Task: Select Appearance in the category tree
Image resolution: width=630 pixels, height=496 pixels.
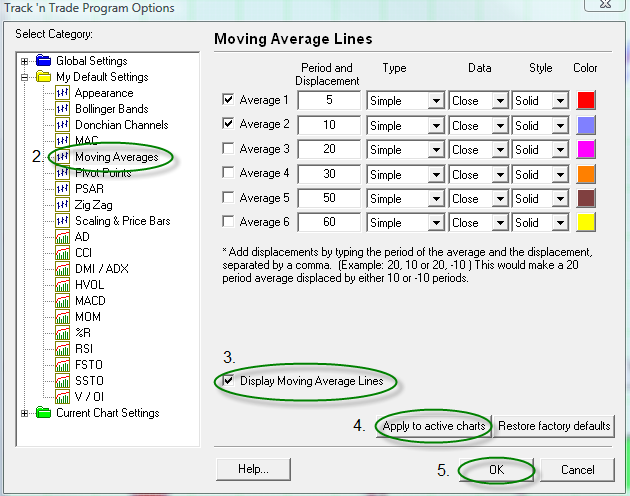Action: pos(104,93)
